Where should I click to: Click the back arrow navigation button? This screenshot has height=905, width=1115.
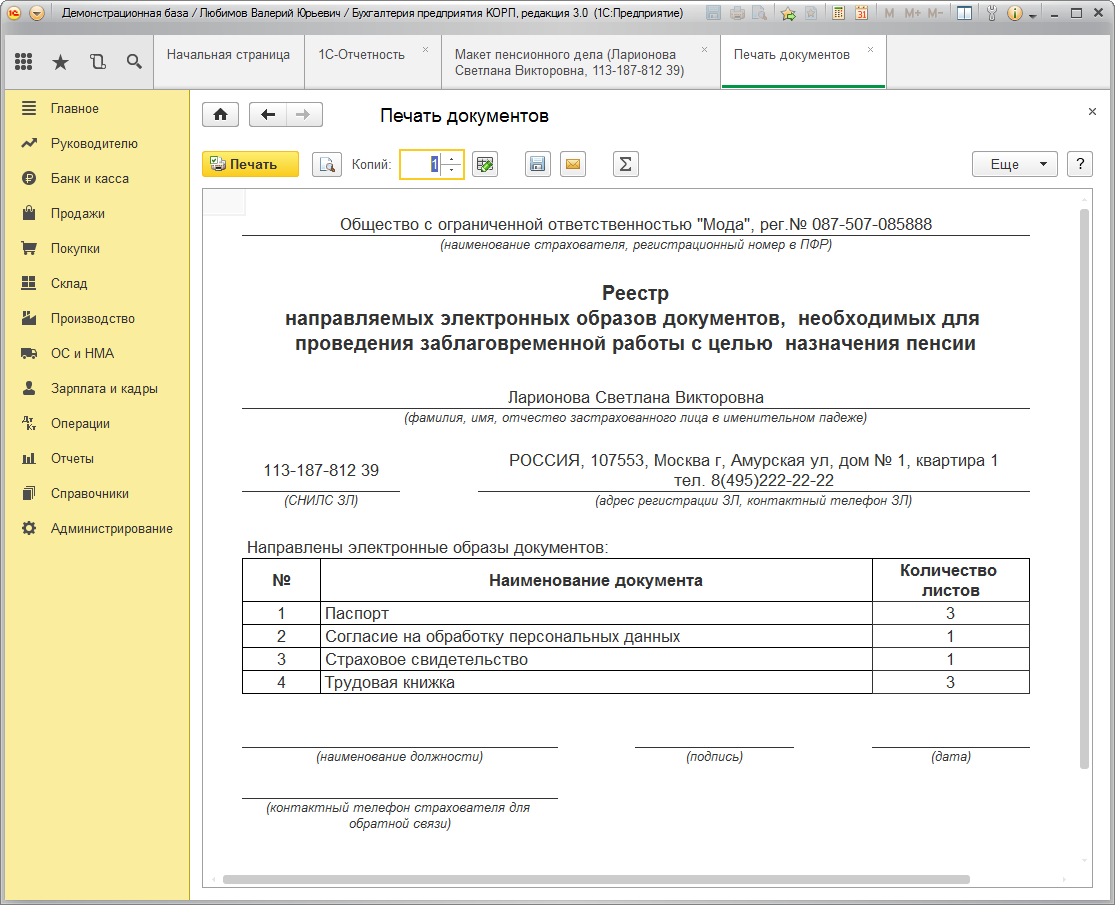pos(267,115)
